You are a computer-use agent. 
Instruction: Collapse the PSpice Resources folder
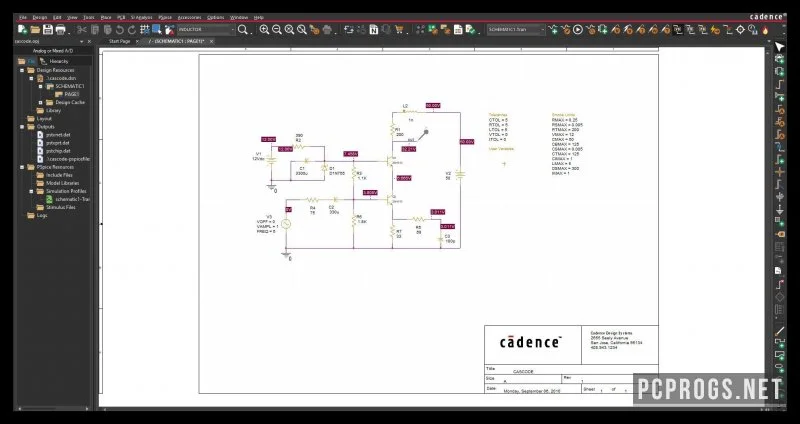[22, 167]
